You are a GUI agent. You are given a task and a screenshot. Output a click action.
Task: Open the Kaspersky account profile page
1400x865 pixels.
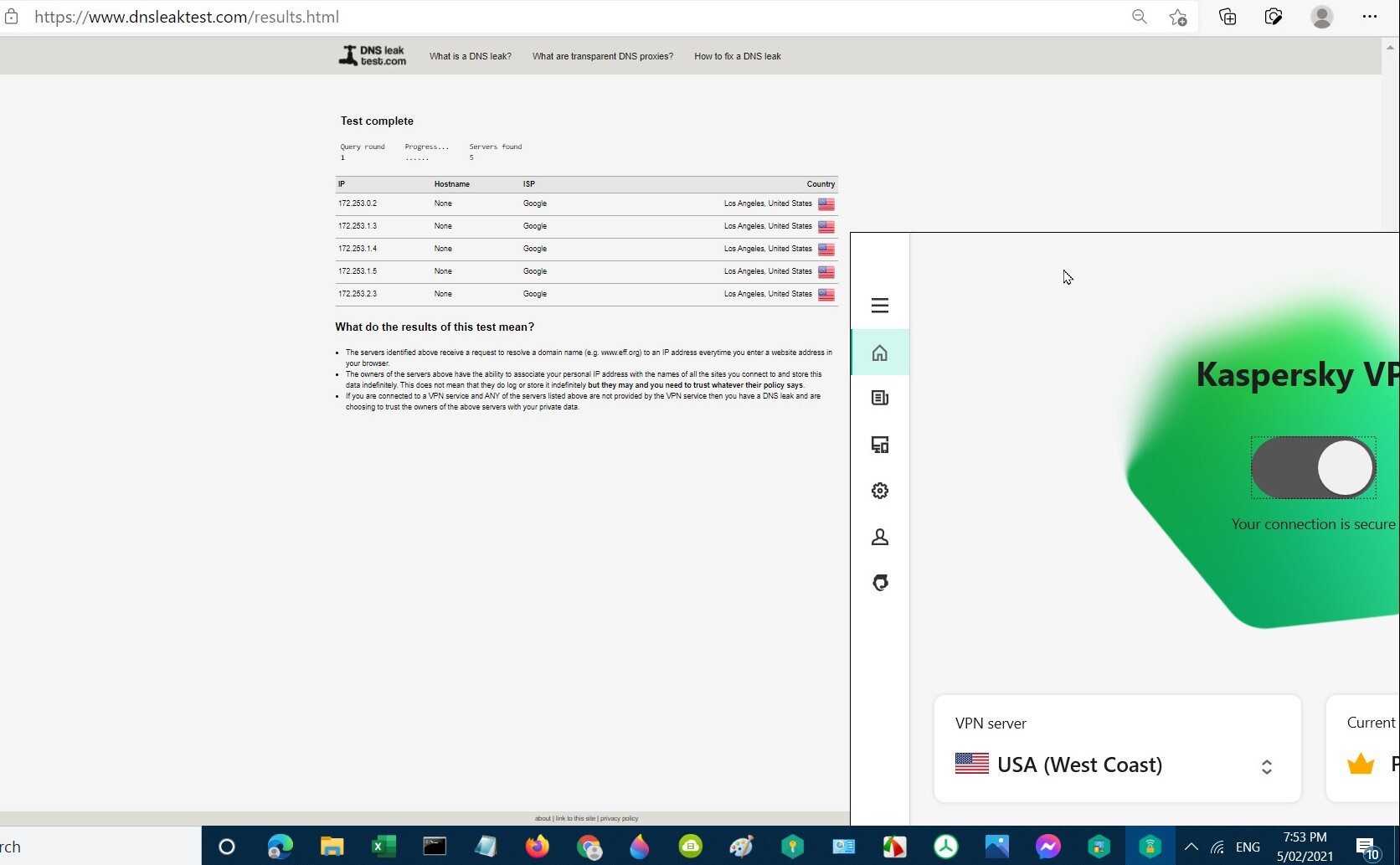click(x=879, y=537)
